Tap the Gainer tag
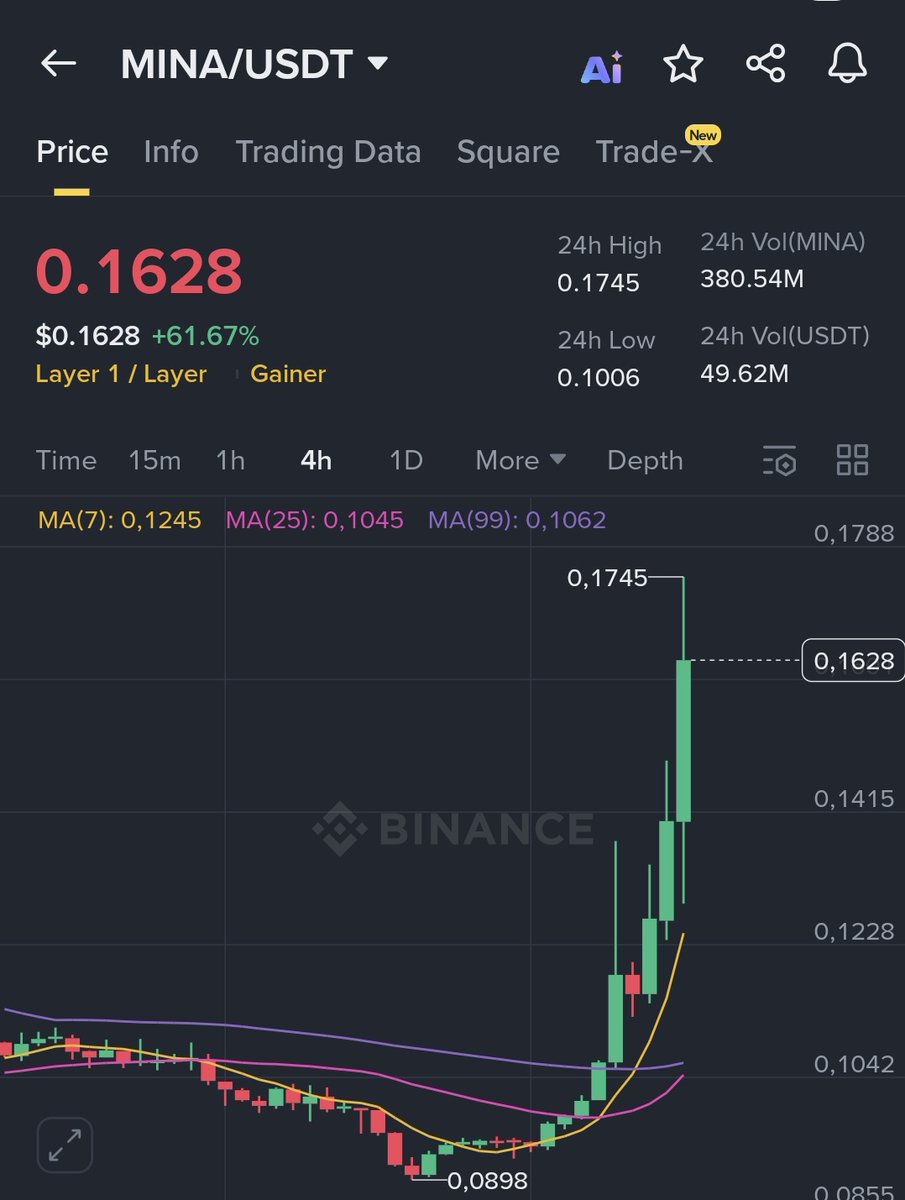 [288, 374]
